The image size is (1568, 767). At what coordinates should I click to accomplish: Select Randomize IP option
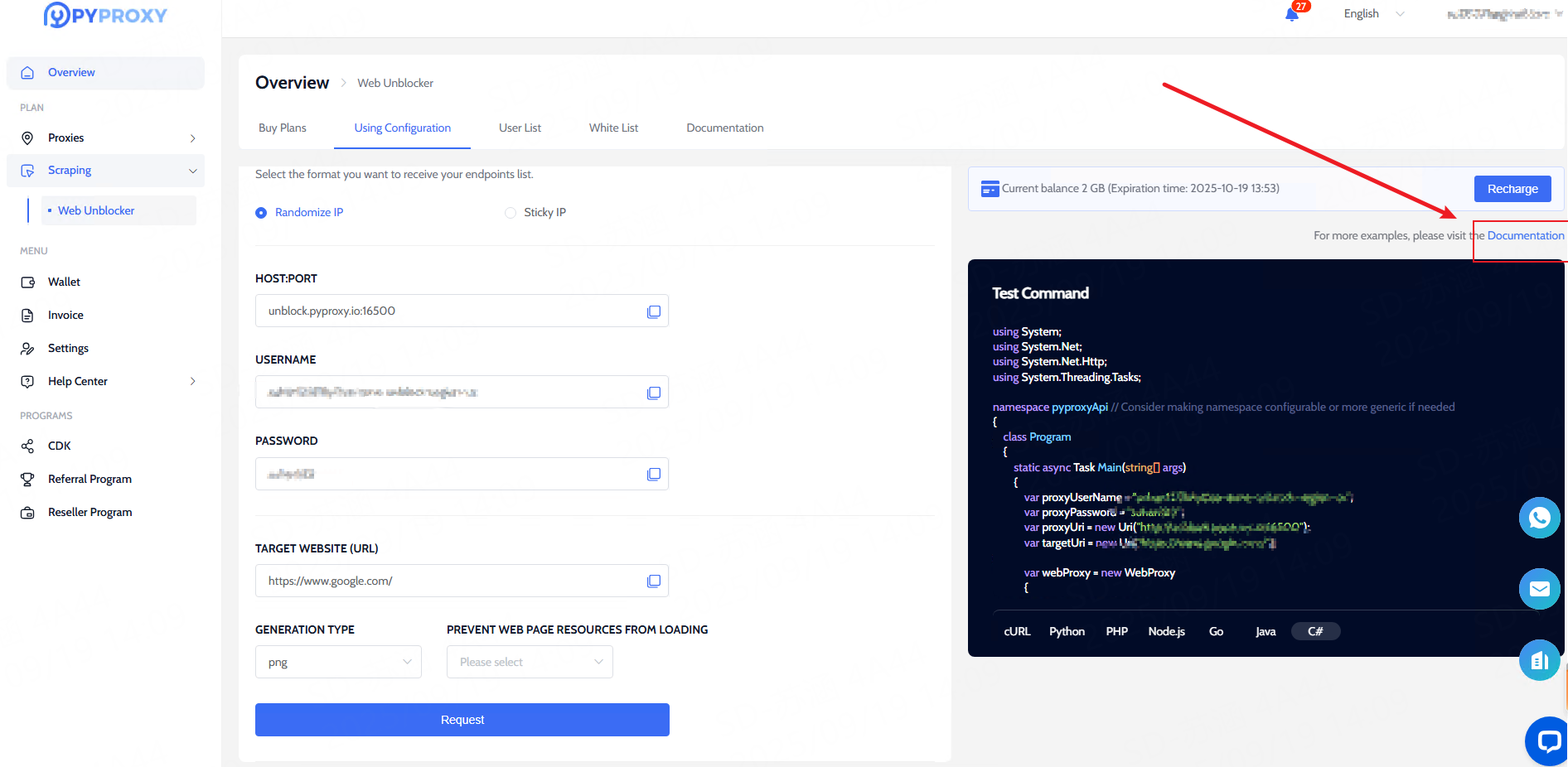[299, 213]
